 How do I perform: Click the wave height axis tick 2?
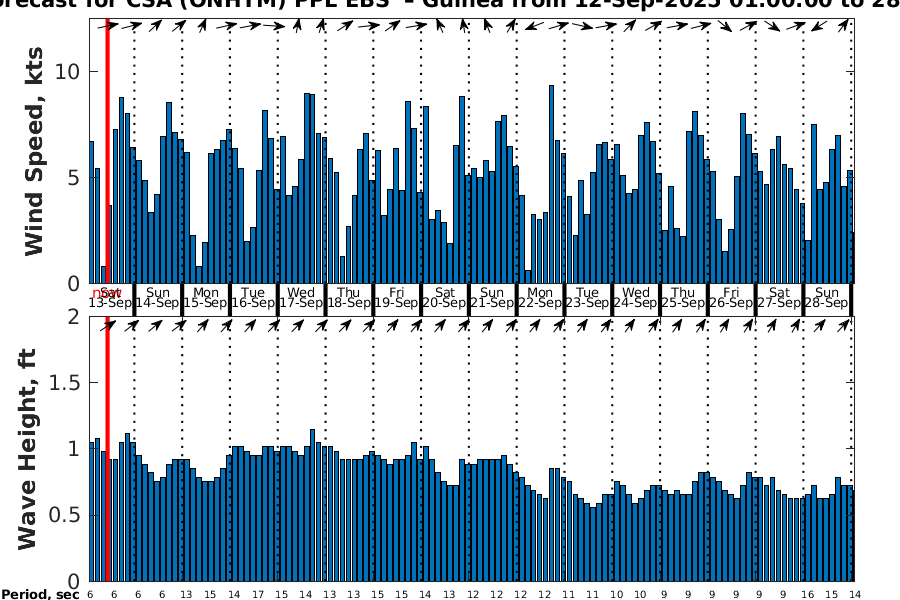[74, 316]
